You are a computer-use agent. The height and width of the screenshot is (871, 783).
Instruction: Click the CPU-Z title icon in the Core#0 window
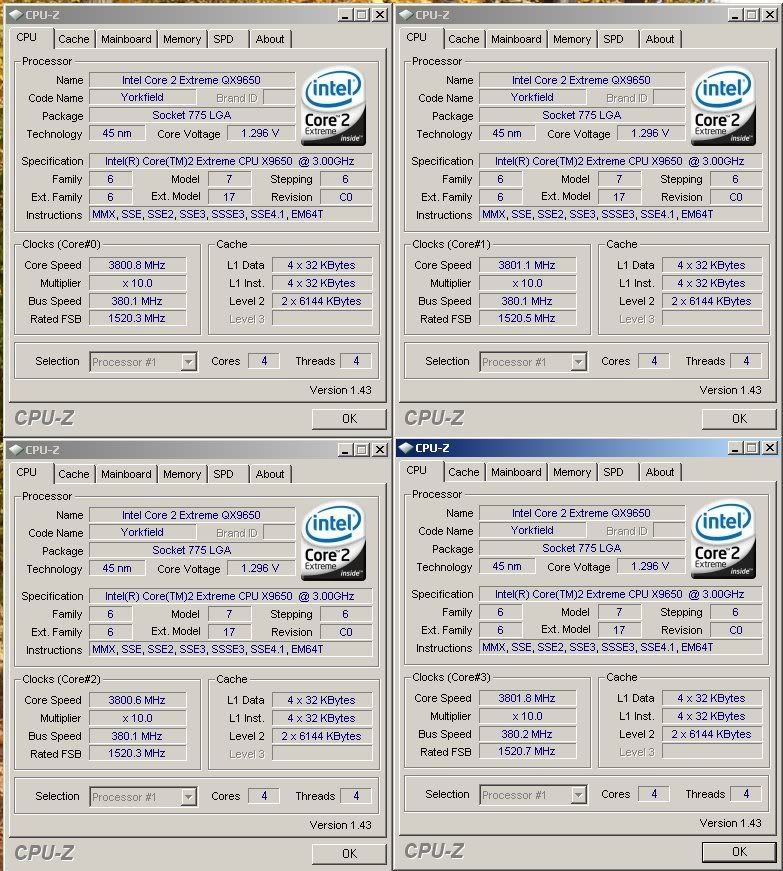click(x=16, y=15)
